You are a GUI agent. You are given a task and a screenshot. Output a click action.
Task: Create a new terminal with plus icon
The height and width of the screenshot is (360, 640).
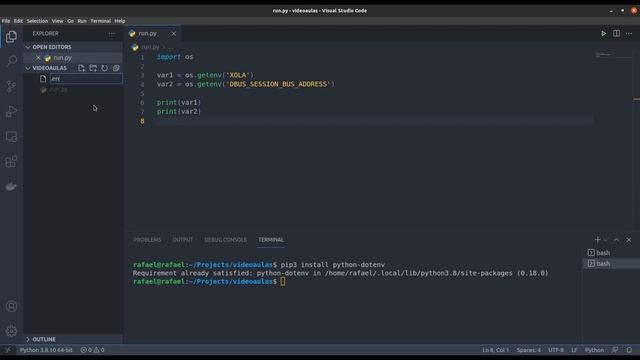(x=598, y=240)
